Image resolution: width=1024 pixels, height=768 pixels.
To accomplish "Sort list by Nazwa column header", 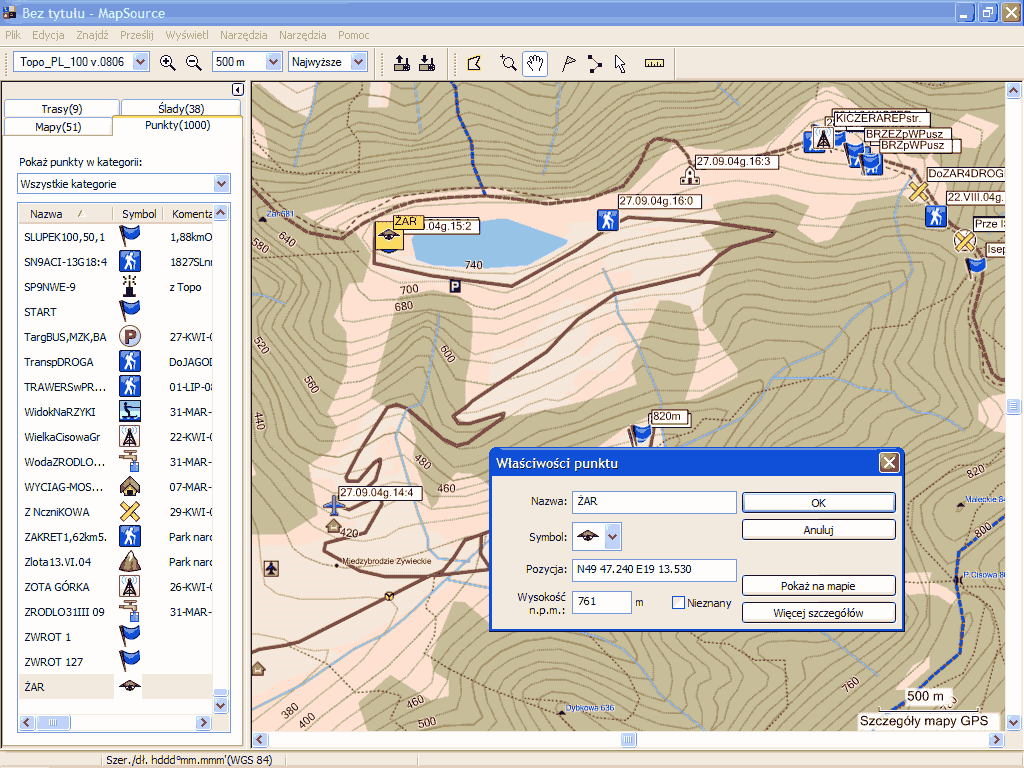I will [46, 214].
